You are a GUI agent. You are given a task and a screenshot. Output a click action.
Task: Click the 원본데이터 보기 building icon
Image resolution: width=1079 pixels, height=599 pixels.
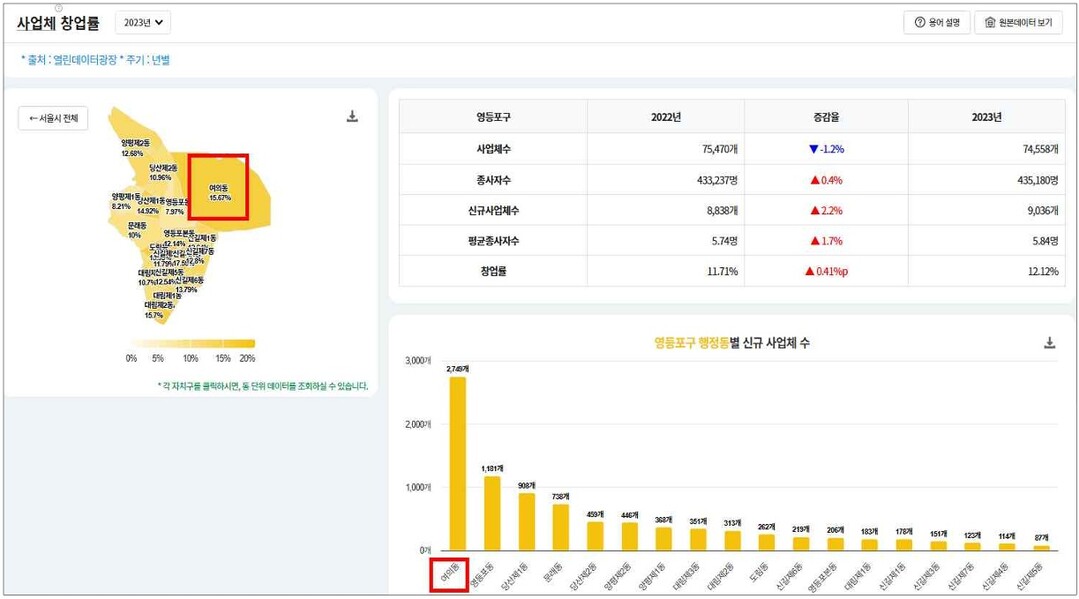point(990,22)
